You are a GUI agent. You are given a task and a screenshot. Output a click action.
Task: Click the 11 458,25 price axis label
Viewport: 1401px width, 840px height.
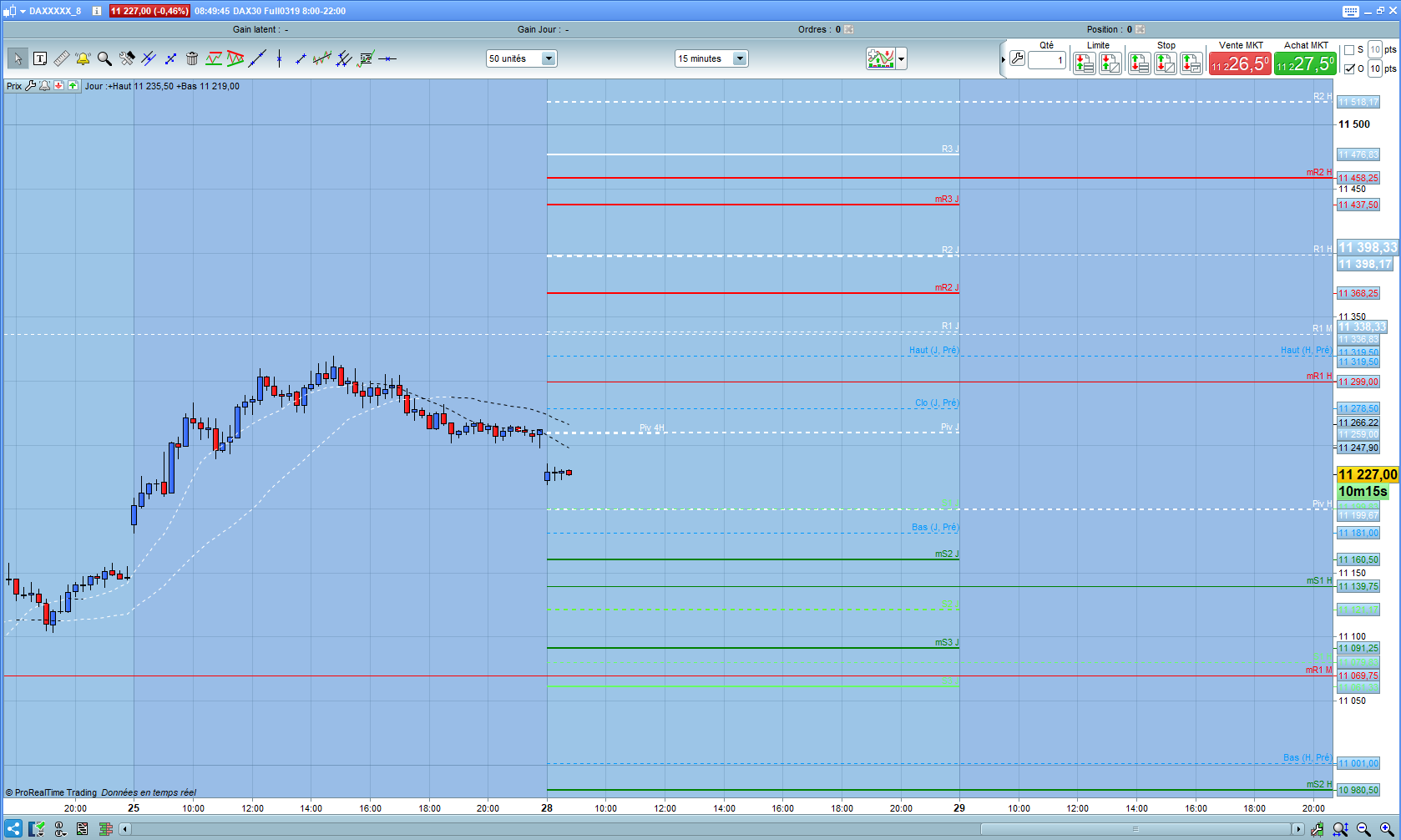click(x=1358, y=178)
